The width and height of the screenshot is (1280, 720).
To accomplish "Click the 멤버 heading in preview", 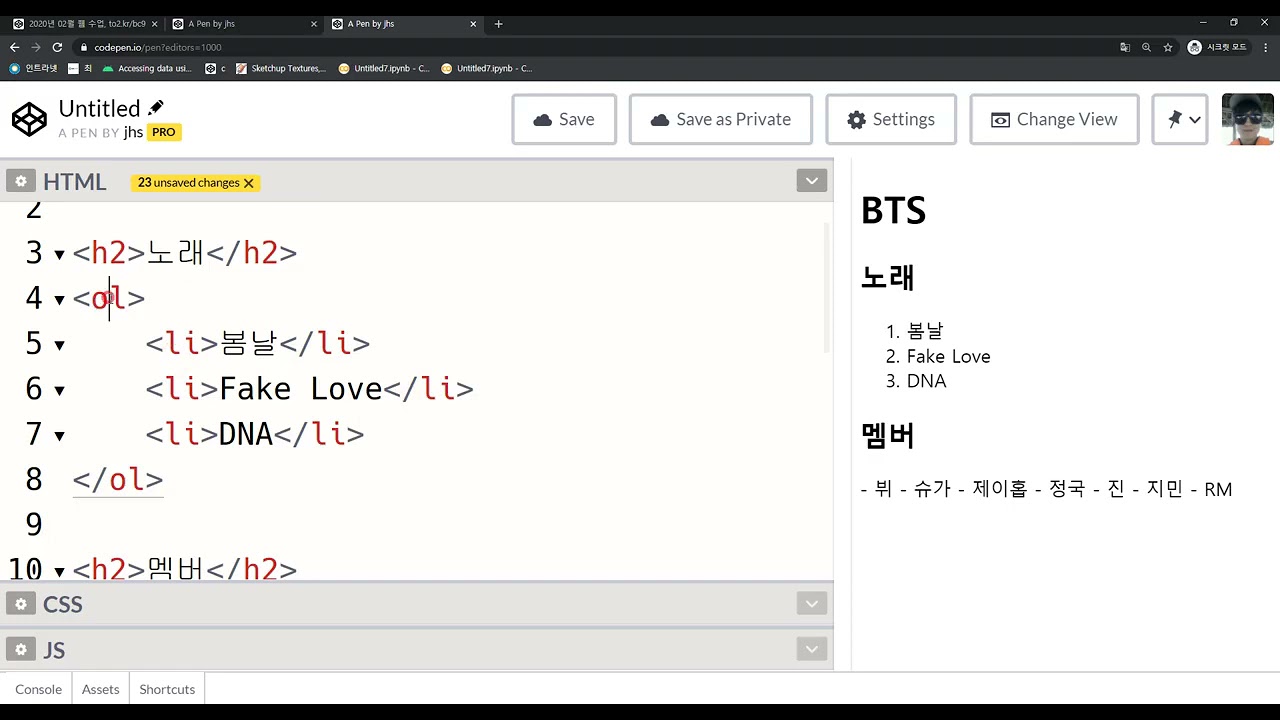I will coord(888,435).
